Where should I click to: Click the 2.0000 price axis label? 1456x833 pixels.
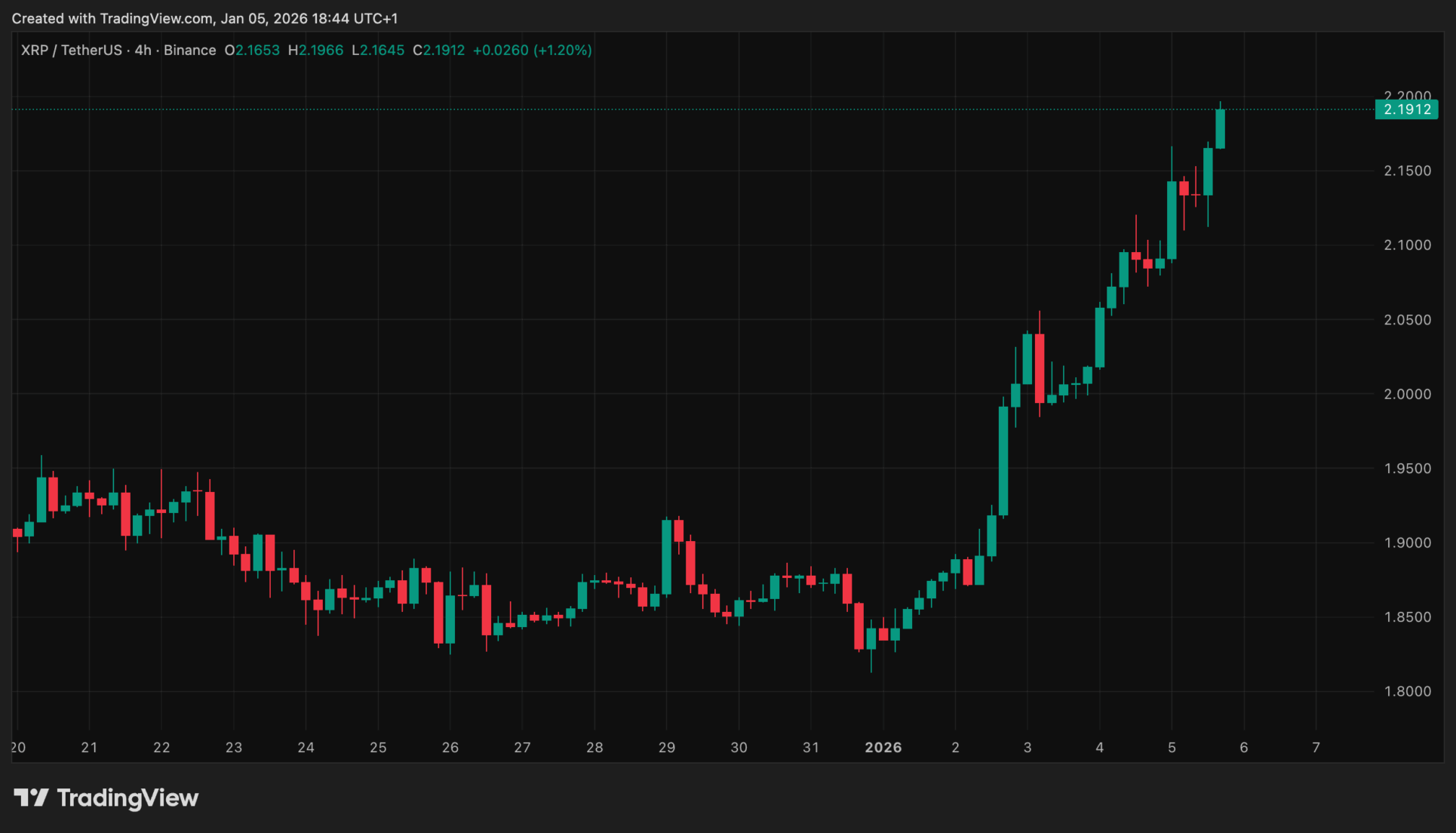click(1407, 394)
